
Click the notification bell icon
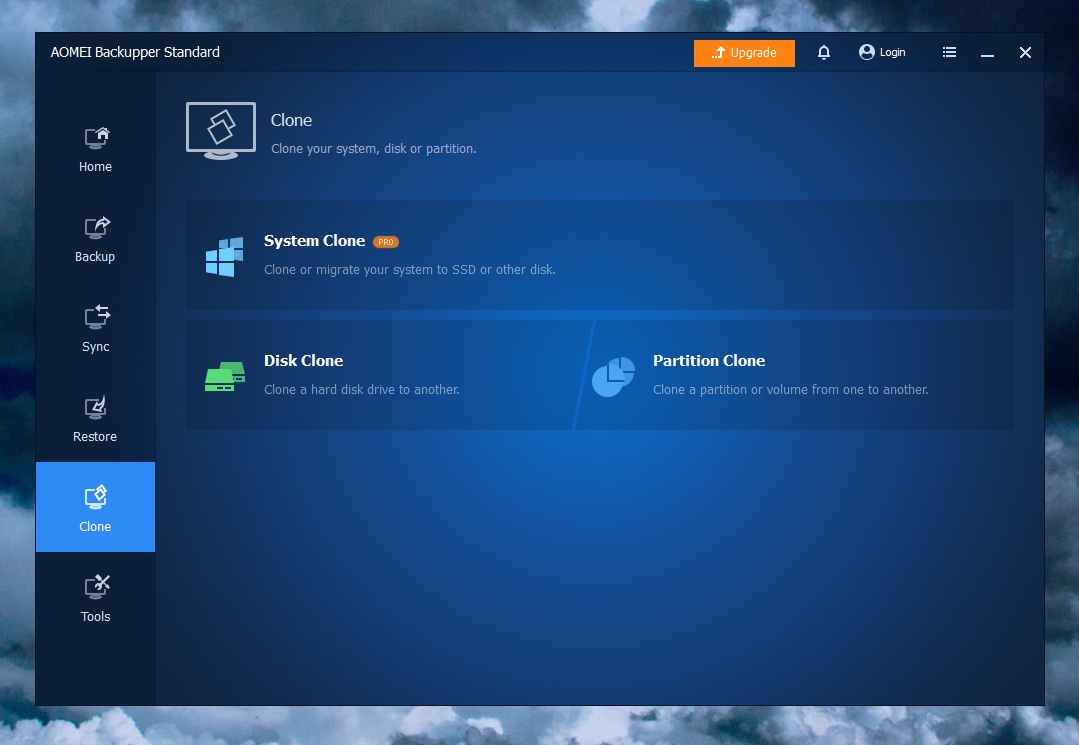(824, 52)
